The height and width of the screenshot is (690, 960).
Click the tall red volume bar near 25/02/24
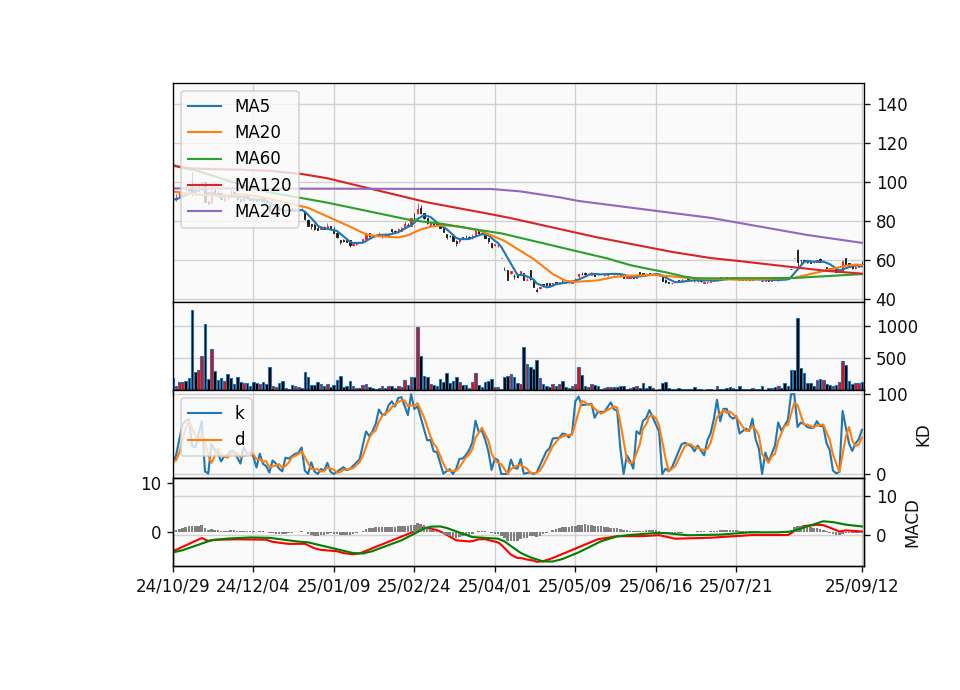click(x=418, y=358)
